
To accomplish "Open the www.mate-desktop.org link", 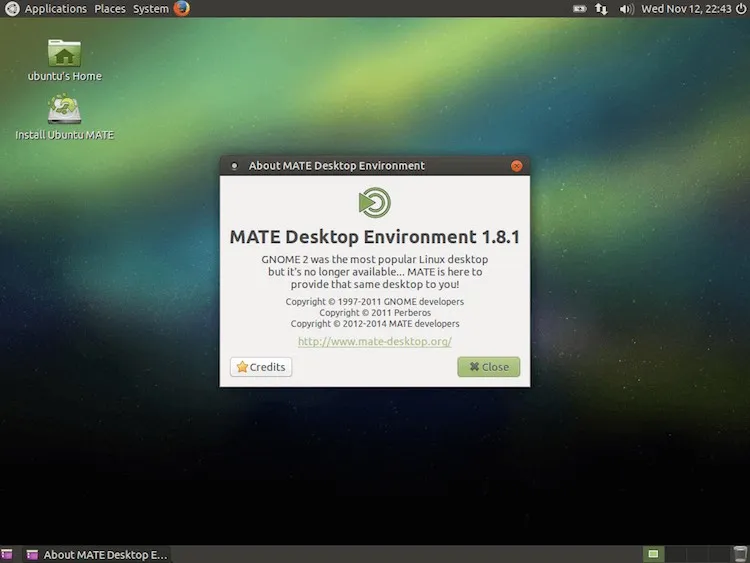I will pyautogui.click(x=375, y=342).
